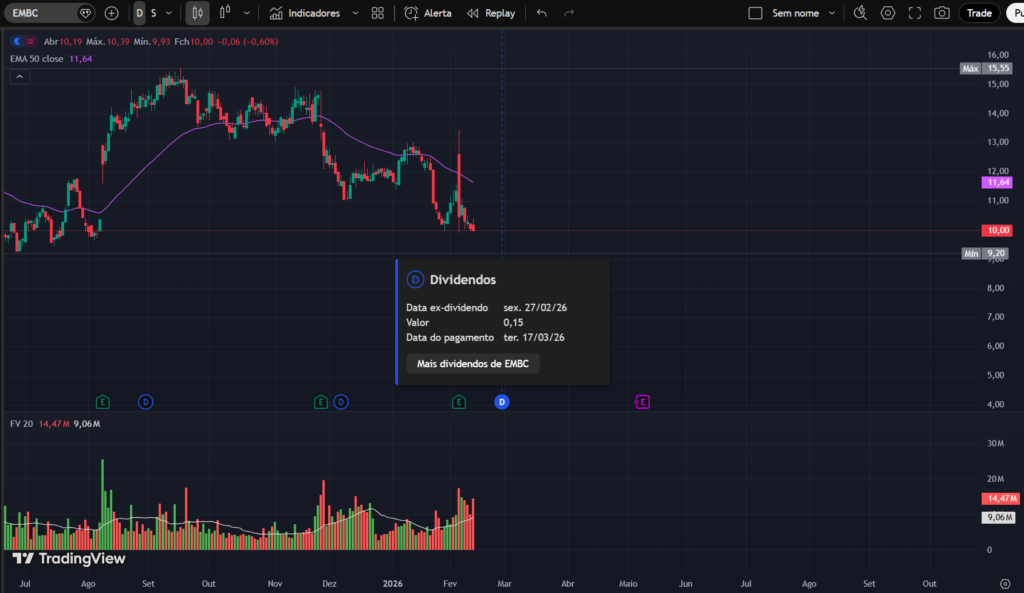
Task: Click the undo arrow icon
Action: coord(540,13)
